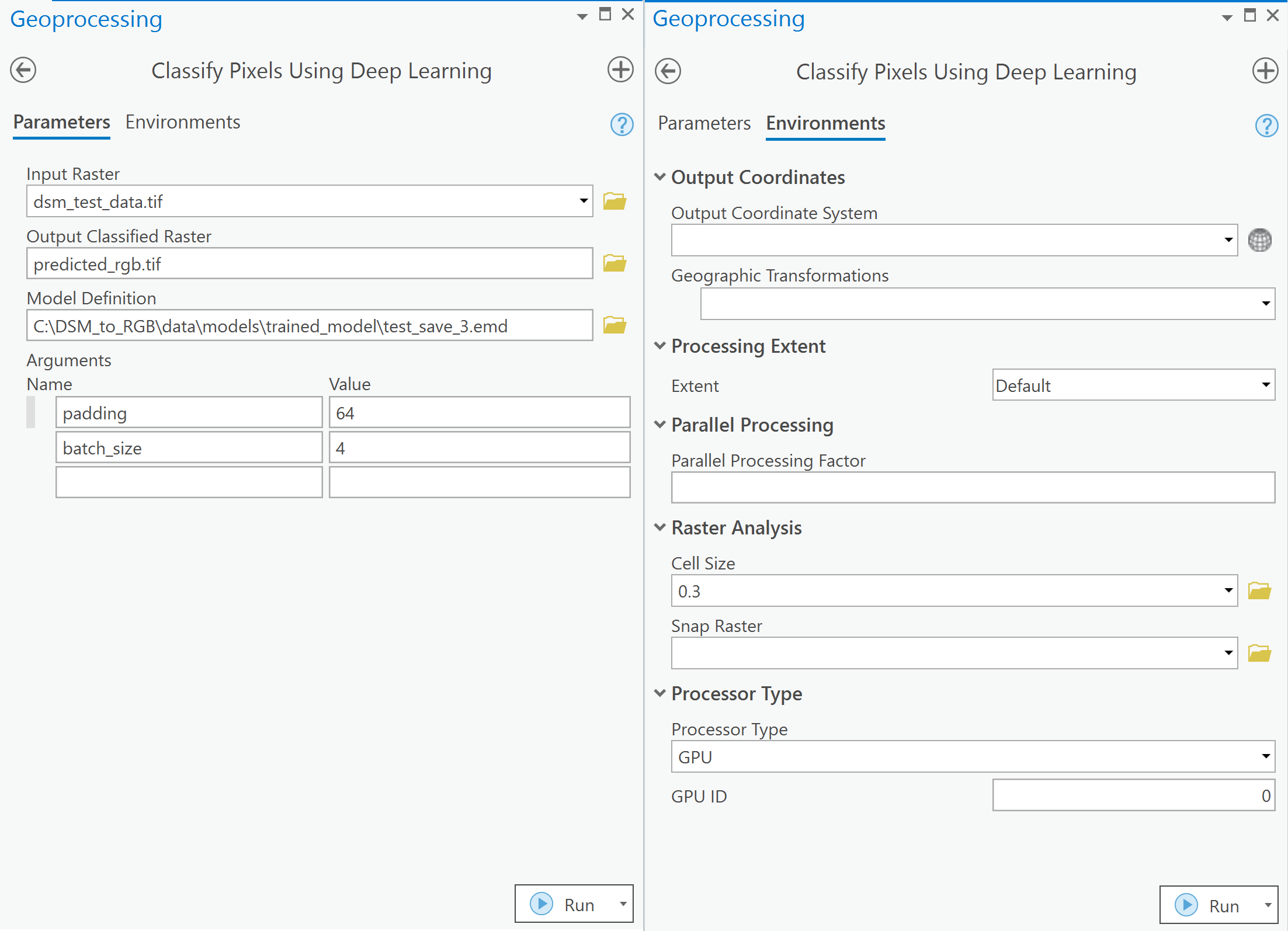This screenshot has height=931, width=1288.
Task: Click the GPU ID input field
Action: click(1133, 795)
